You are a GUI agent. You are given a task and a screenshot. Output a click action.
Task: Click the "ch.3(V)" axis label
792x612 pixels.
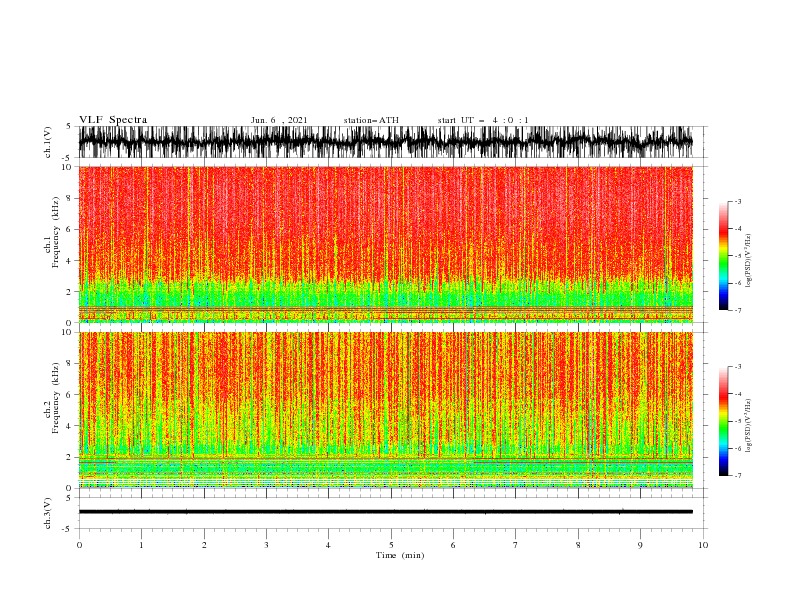click(x=48, y=513)
